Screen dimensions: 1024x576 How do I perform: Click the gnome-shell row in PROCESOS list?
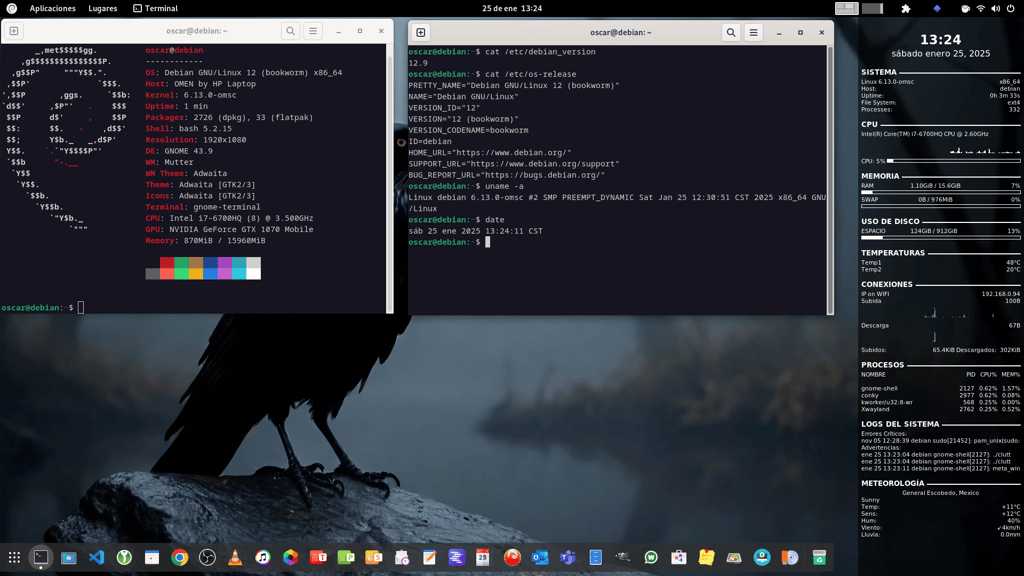point(940,389)
